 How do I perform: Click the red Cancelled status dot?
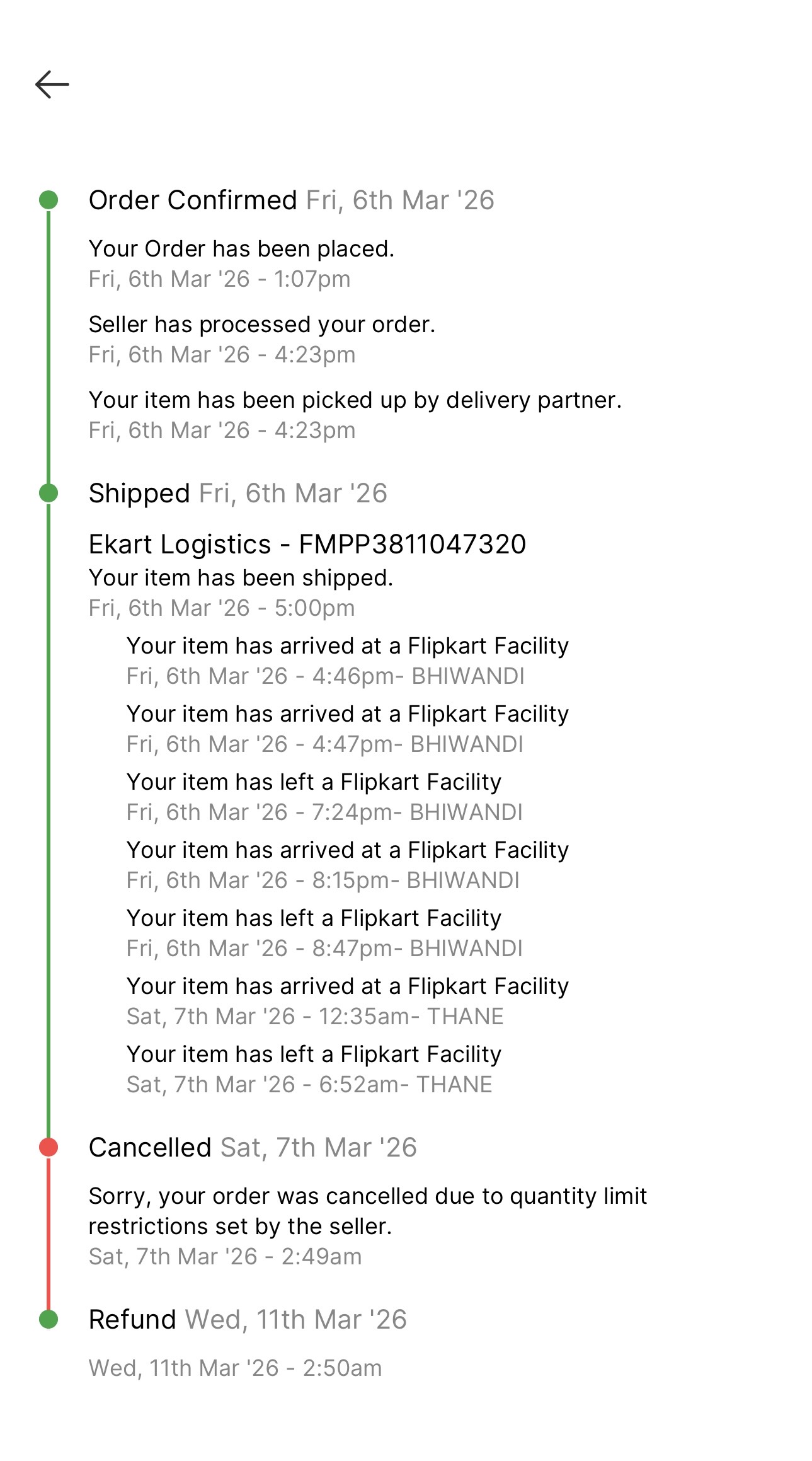click(x=49, y=1148)
